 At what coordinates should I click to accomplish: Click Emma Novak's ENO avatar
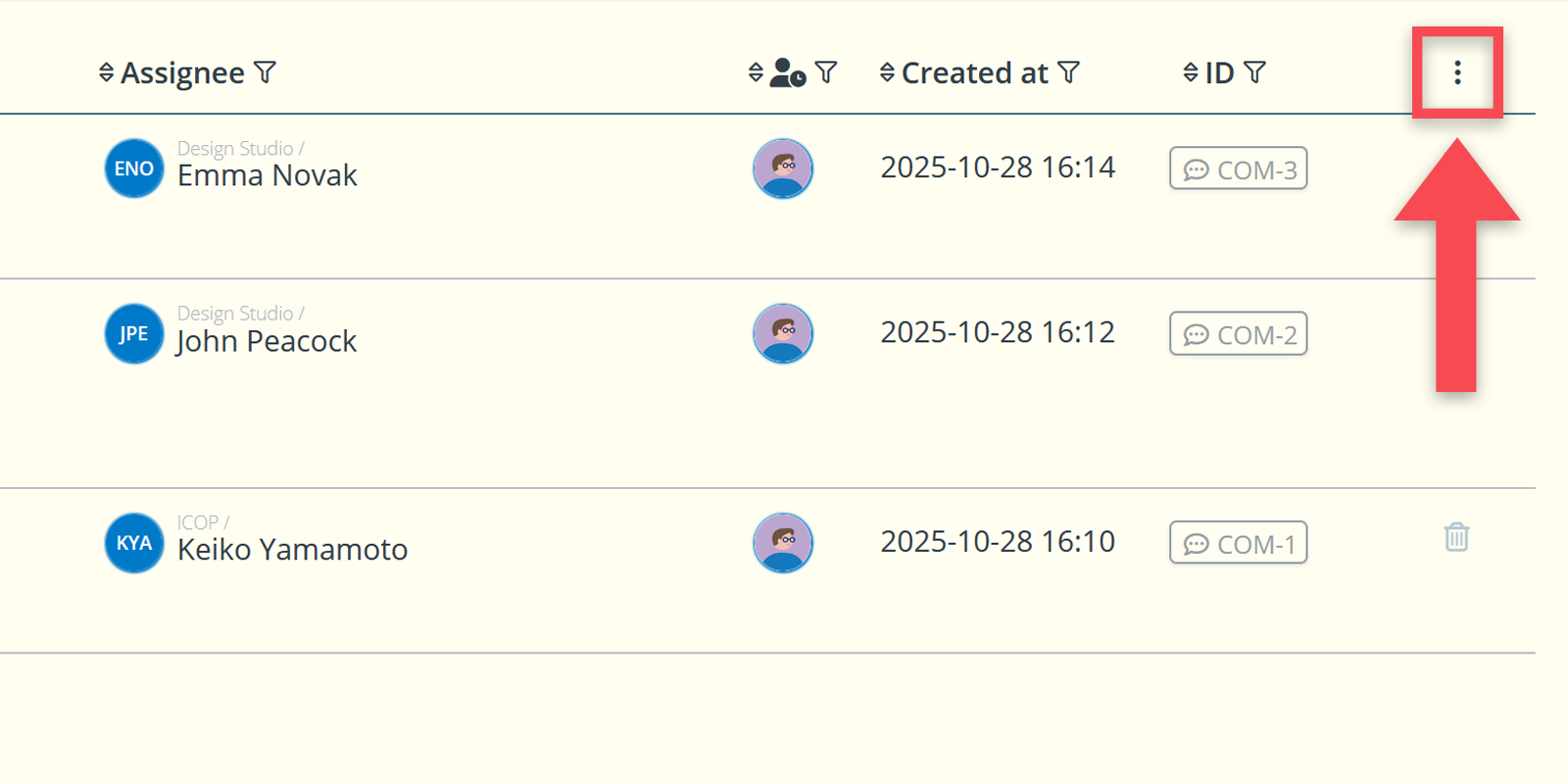click(x=134, y=169)
